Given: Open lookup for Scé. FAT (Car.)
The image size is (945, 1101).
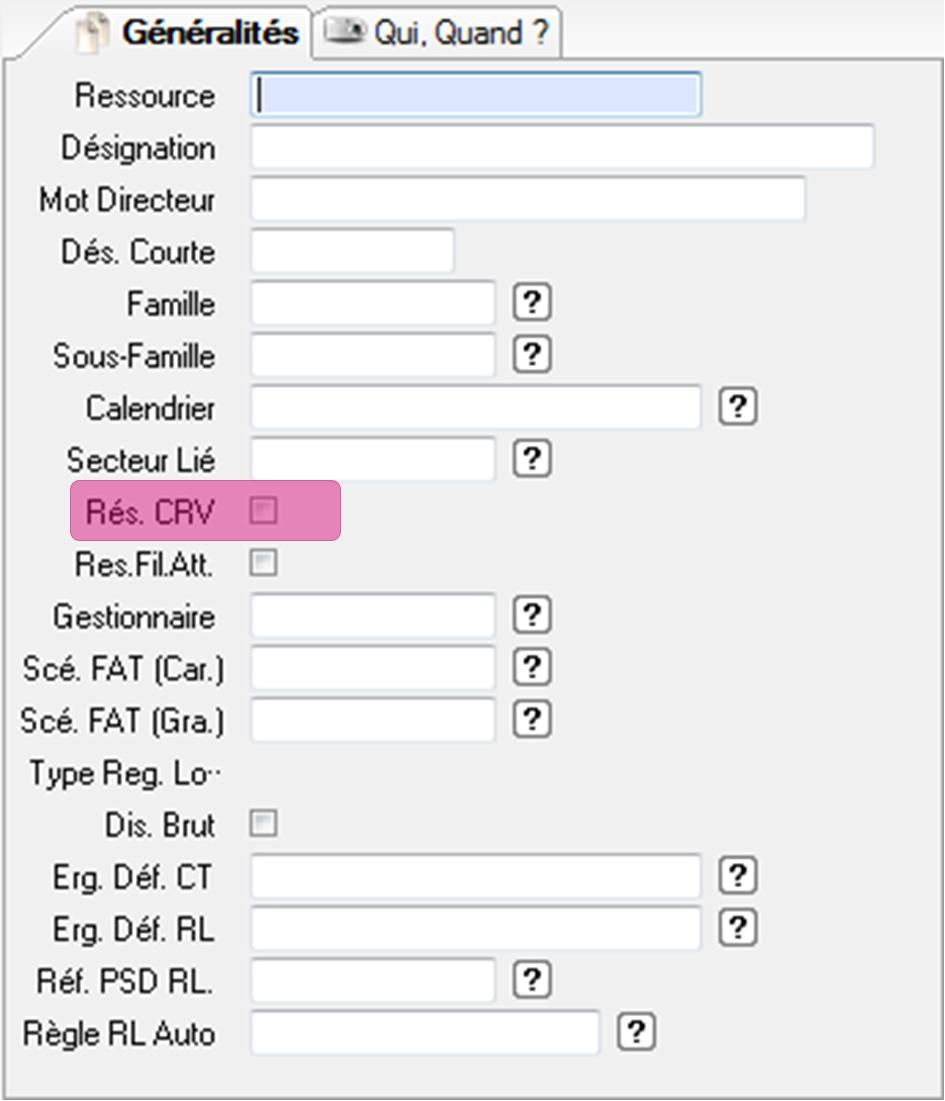Looking at the screenshot, I should point(532,667).
